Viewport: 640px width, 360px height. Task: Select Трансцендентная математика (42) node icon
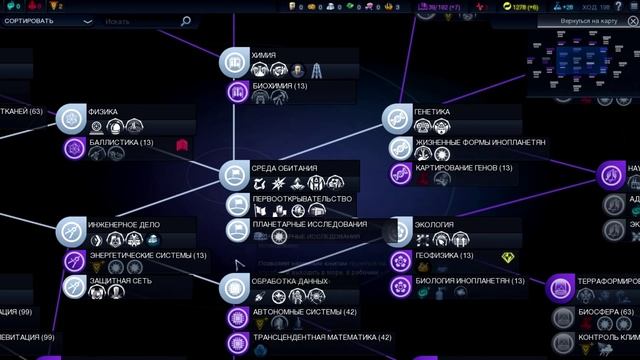coord(238,343)
